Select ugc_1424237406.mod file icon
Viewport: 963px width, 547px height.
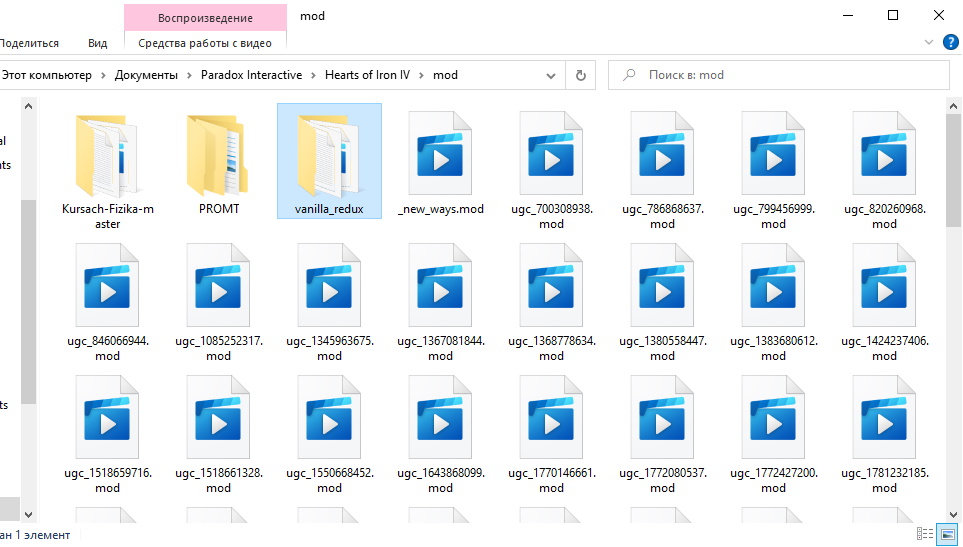point(884,285)
